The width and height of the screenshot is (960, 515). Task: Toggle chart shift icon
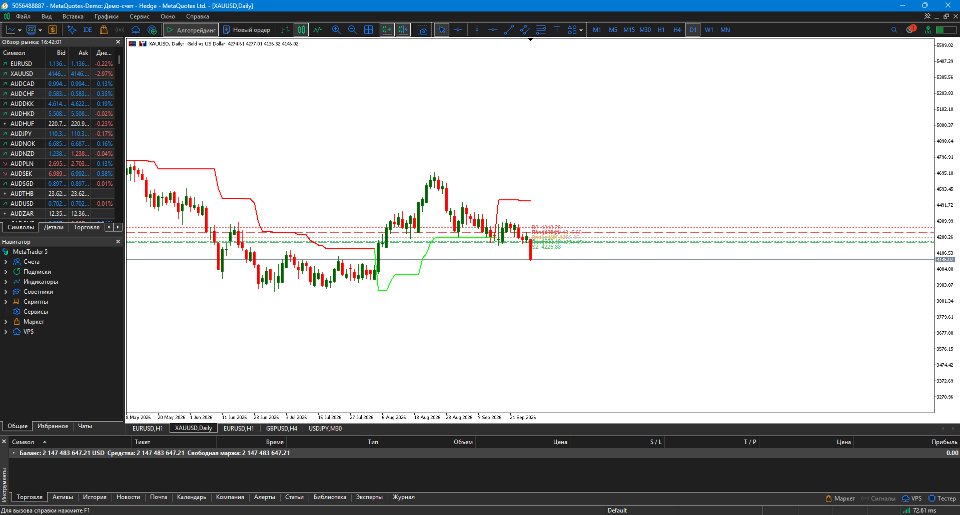pyautogui.click(x=402, y=29)
